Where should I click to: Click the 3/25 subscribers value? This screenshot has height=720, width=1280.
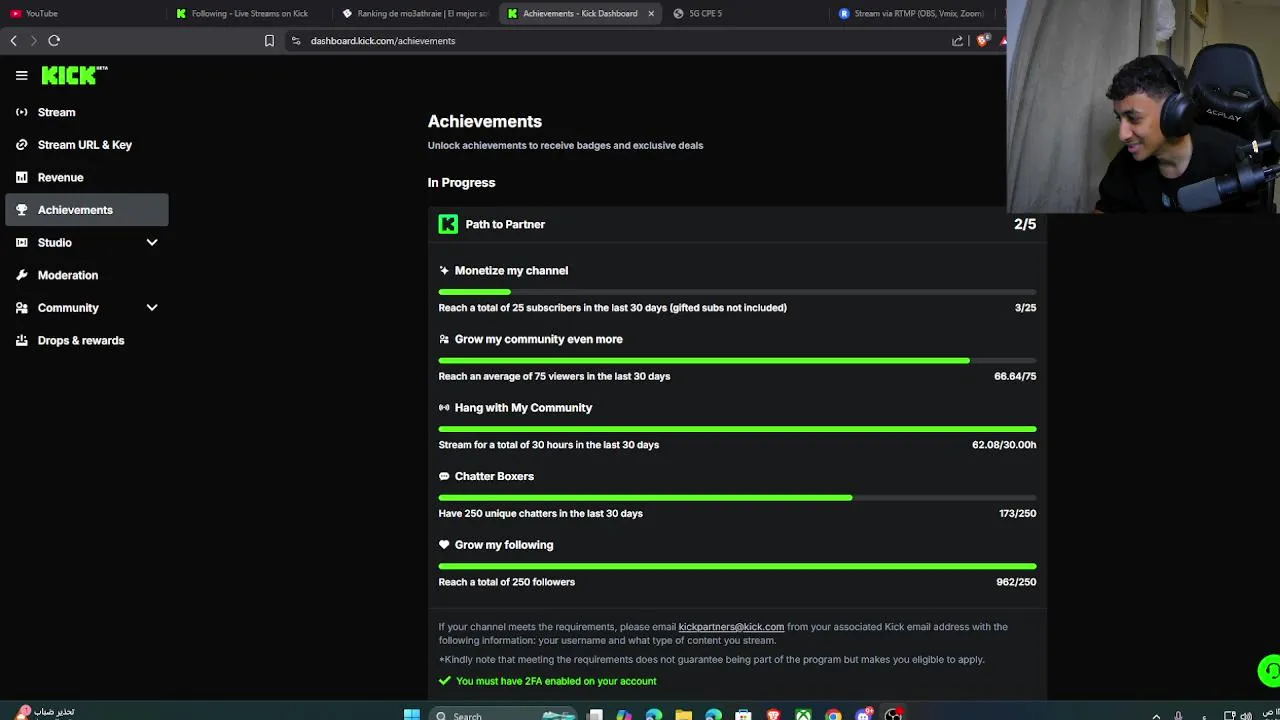(x=1025, y=308)
